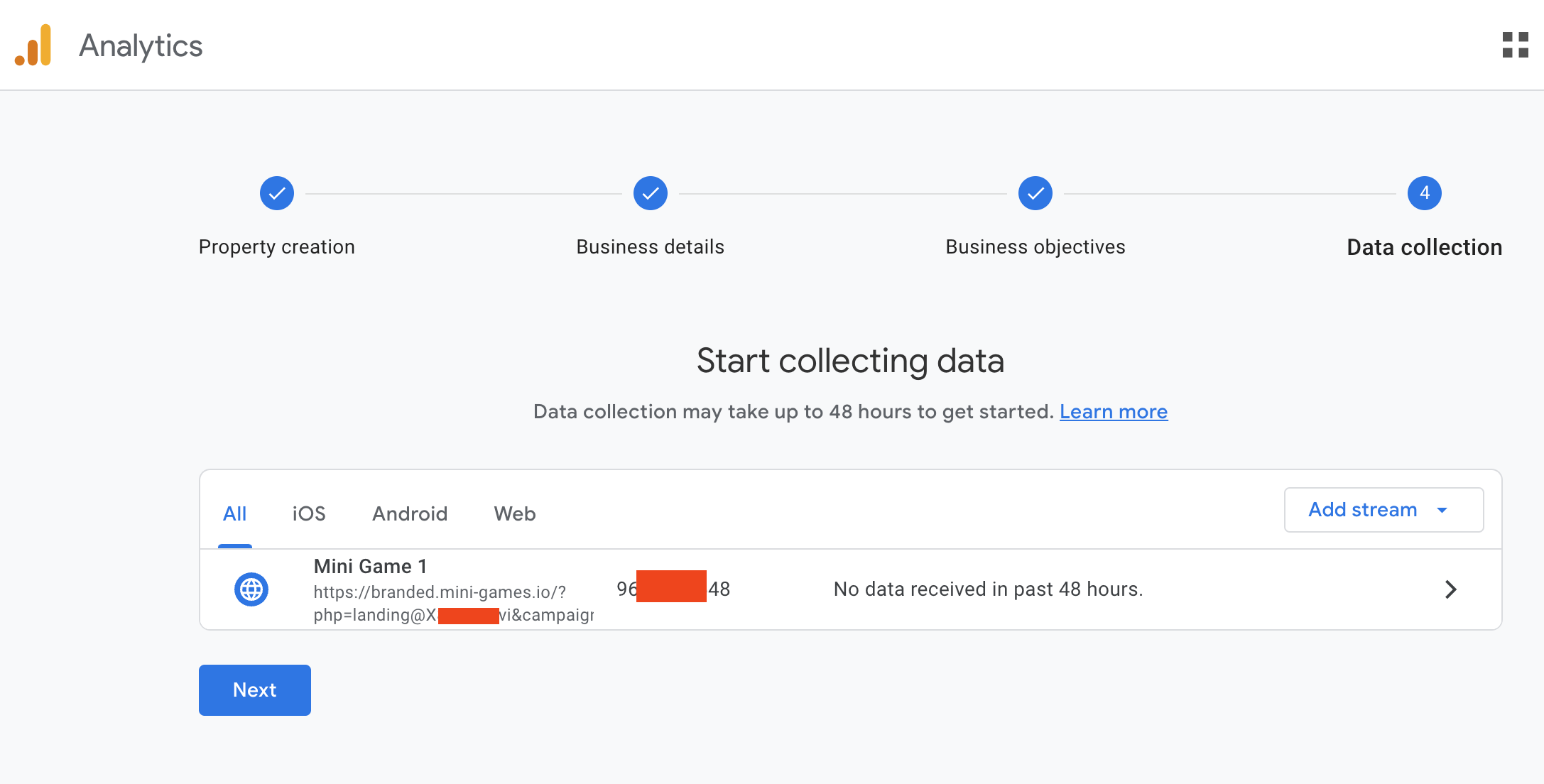
Task: Click the Add stream dropdown arrow
Action: pyautogui.click(x=1442, y=511)
